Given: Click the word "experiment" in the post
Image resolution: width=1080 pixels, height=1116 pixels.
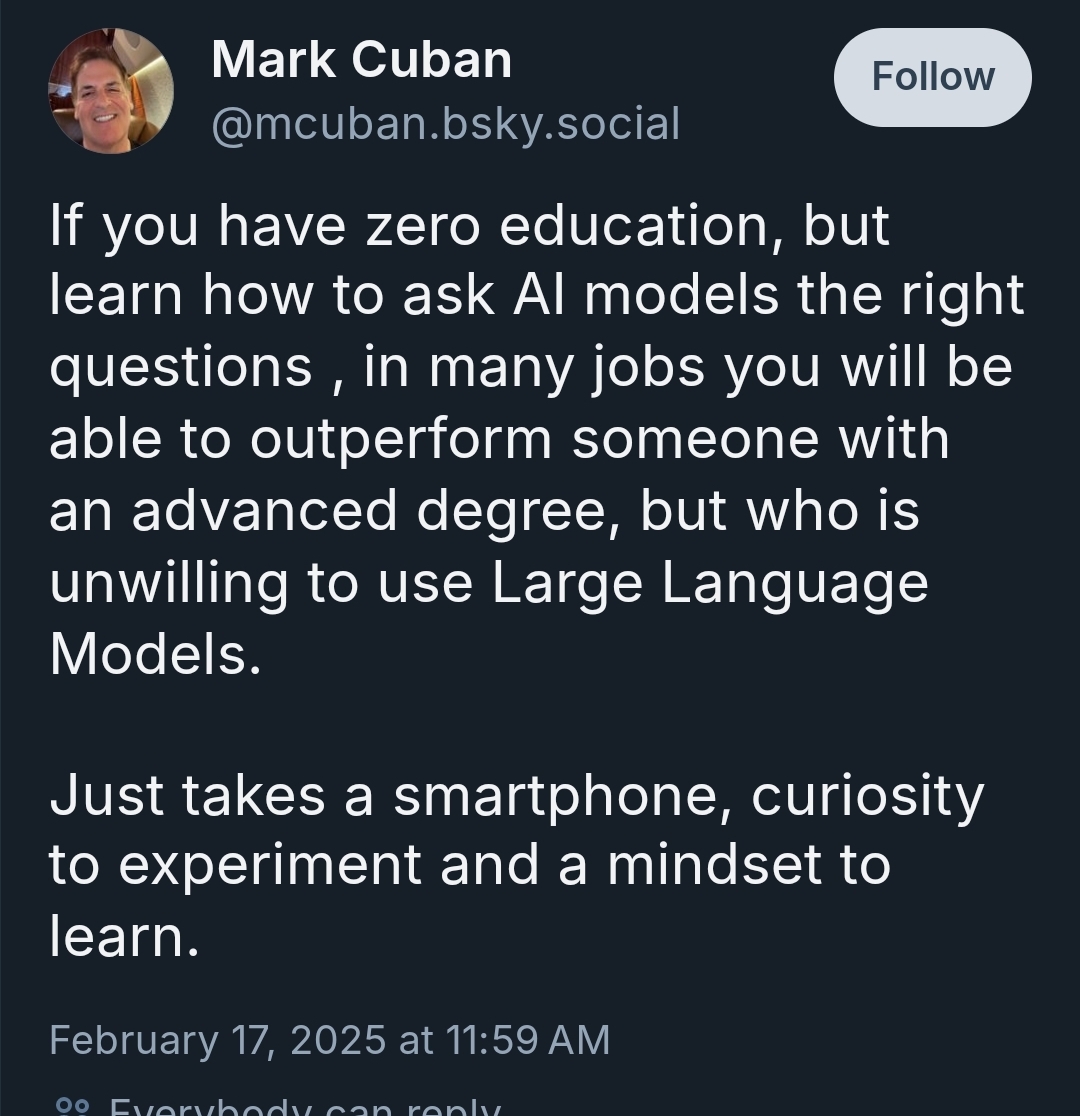Looking at the screenshot, I should pyautogui.click(x=269, y=866).
